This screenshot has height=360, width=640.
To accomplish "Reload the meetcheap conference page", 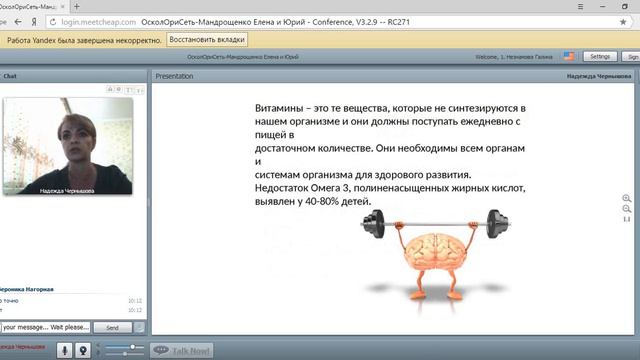I will (53, 22).
